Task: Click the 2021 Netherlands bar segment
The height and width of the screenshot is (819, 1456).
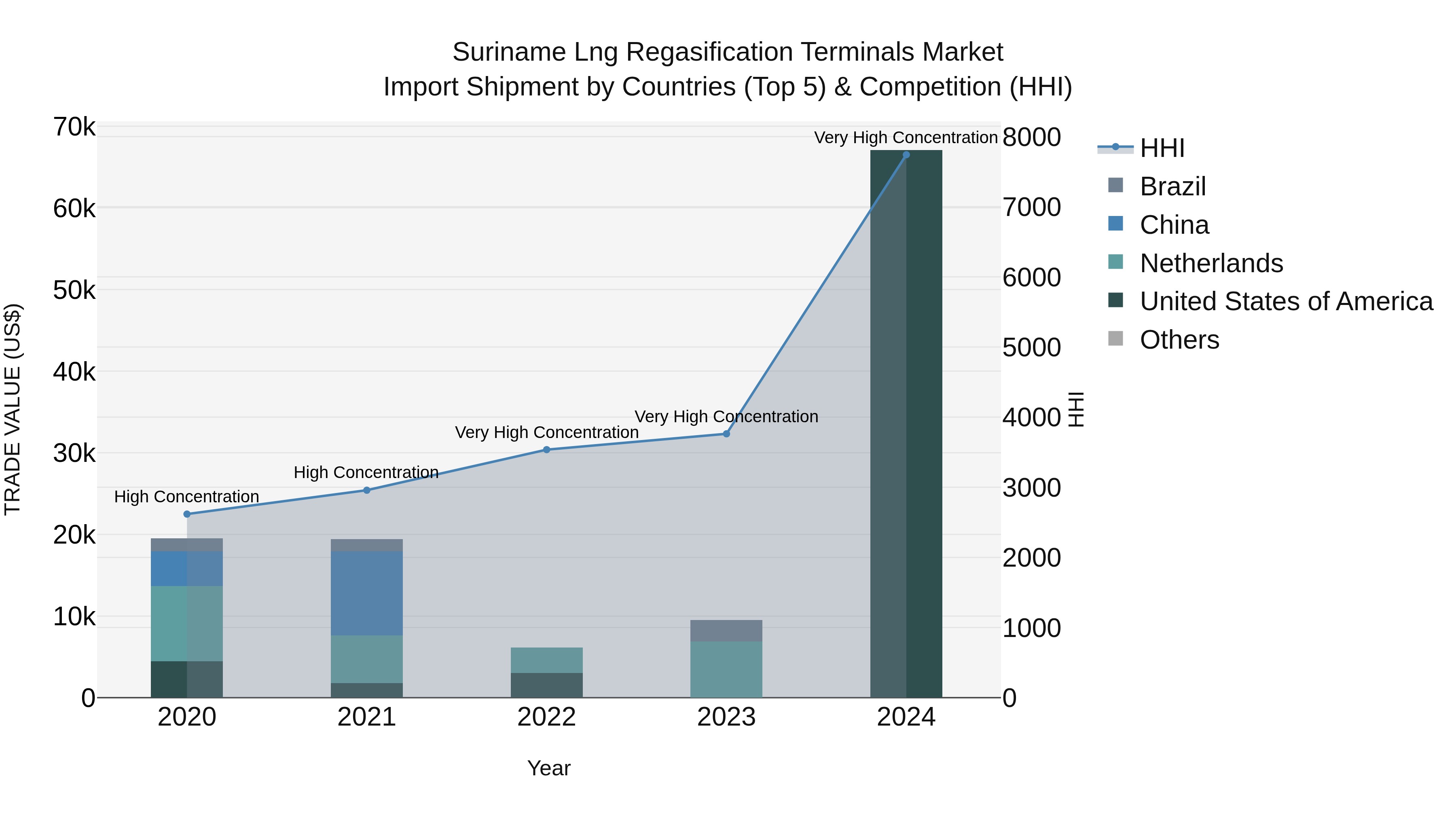Action: pyautogui.click(x=367, y=659)
